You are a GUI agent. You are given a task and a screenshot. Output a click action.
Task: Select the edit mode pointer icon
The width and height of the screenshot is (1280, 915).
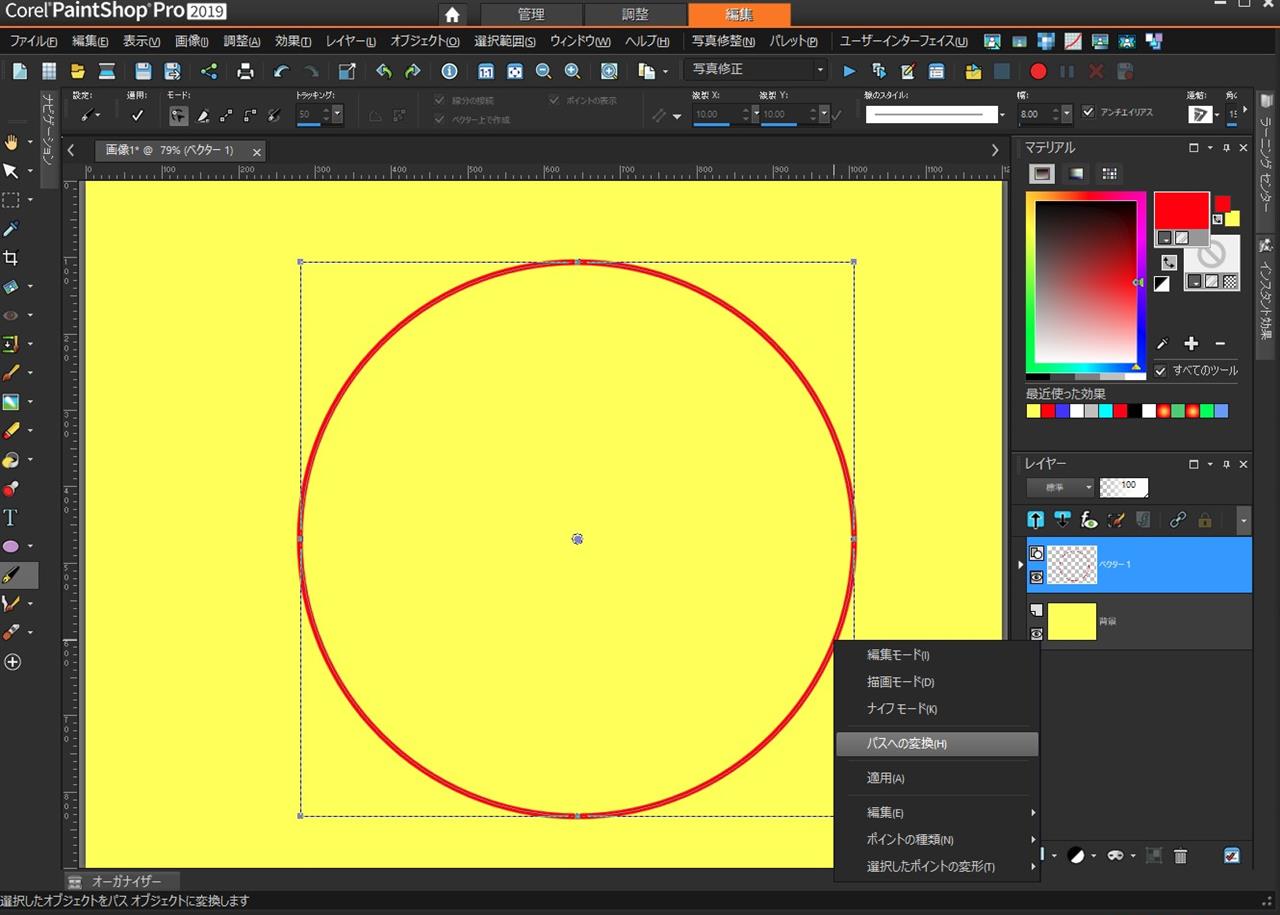click(178, 115)
